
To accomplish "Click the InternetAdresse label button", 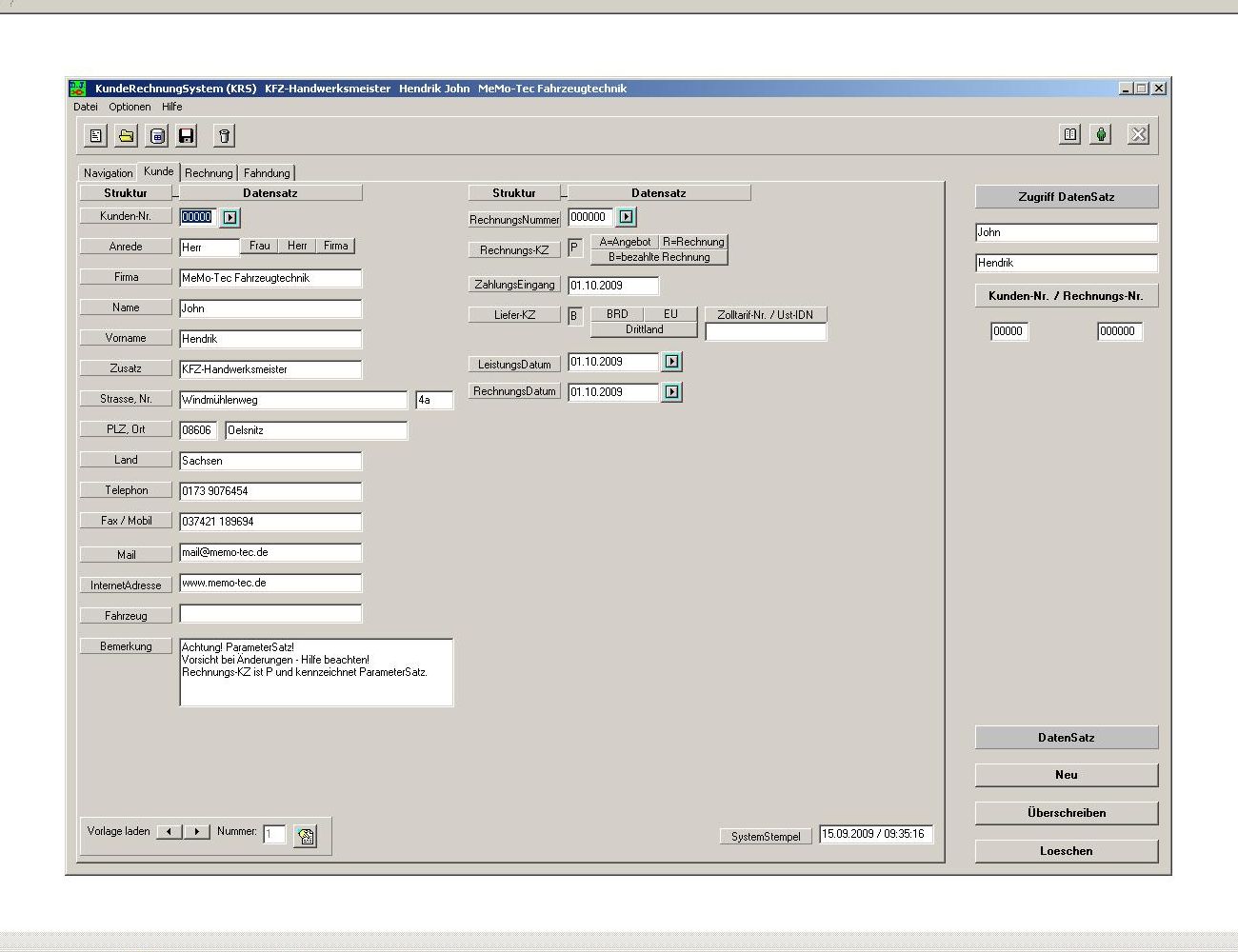I will 126,585.
